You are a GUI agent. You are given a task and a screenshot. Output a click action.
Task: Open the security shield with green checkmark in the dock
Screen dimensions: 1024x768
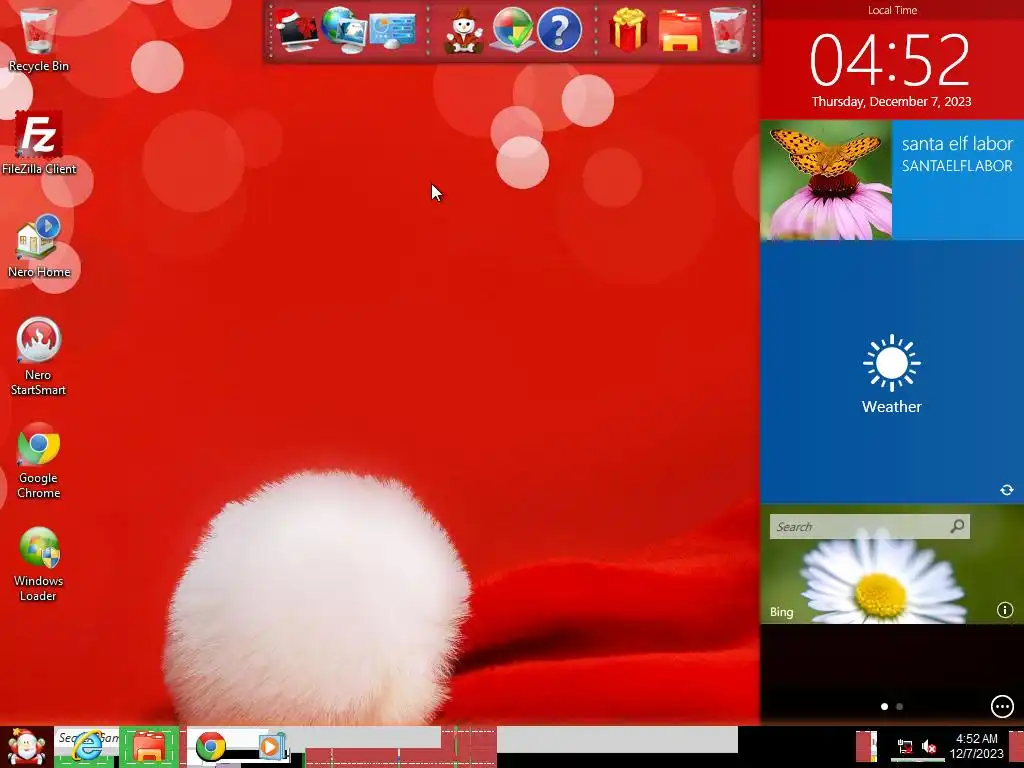(511, 29)
